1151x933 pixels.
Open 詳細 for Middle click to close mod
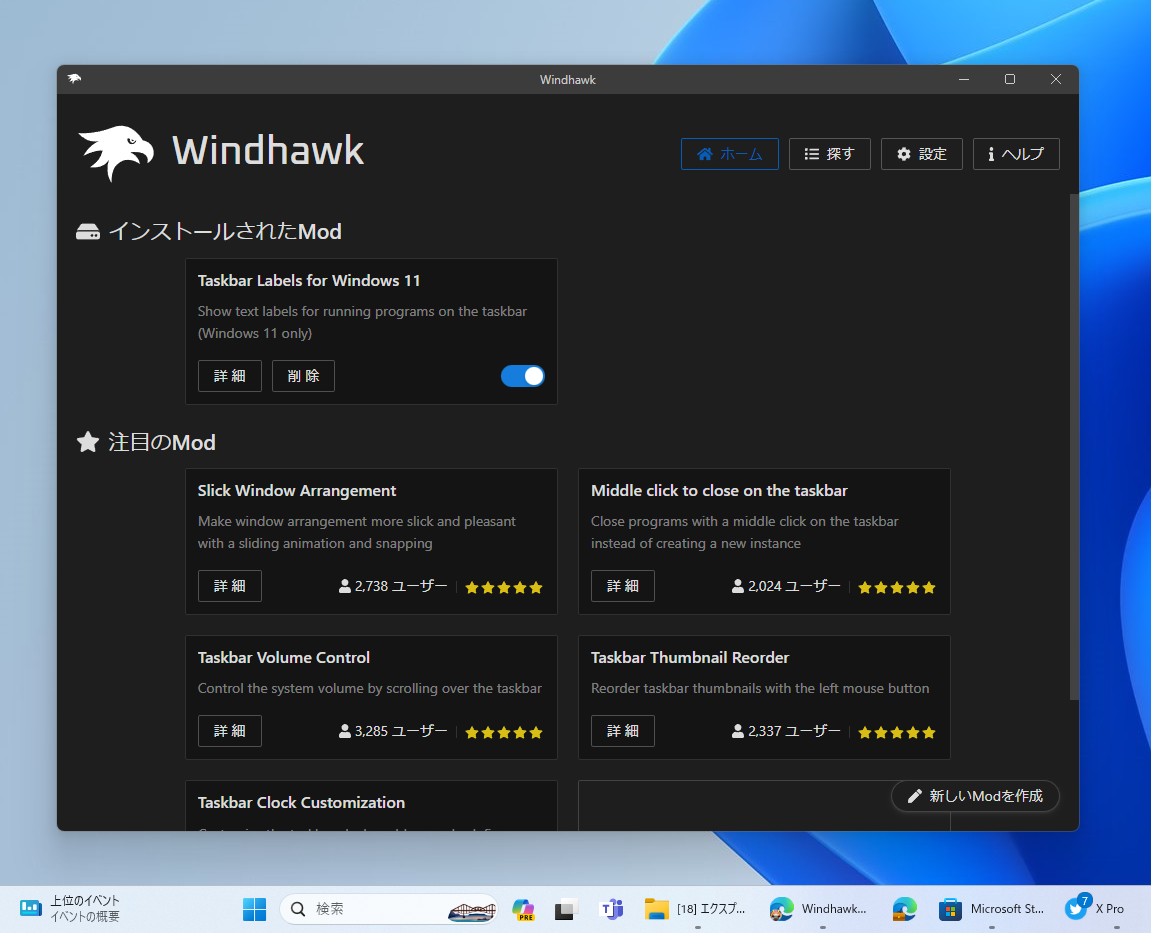point(622,586)
